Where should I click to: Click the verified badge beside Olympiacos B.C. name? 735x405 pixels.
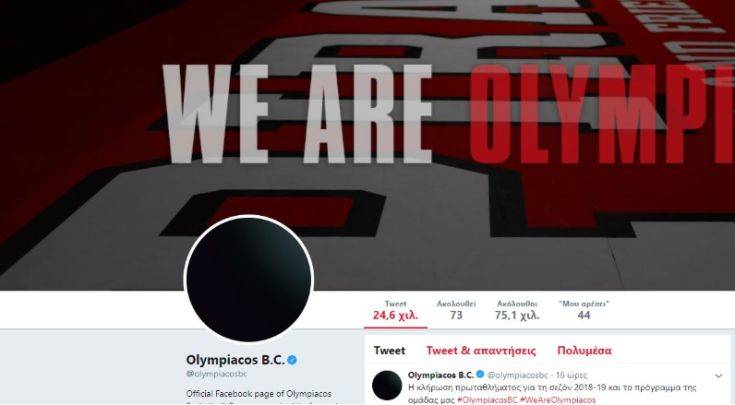(292, 360)
